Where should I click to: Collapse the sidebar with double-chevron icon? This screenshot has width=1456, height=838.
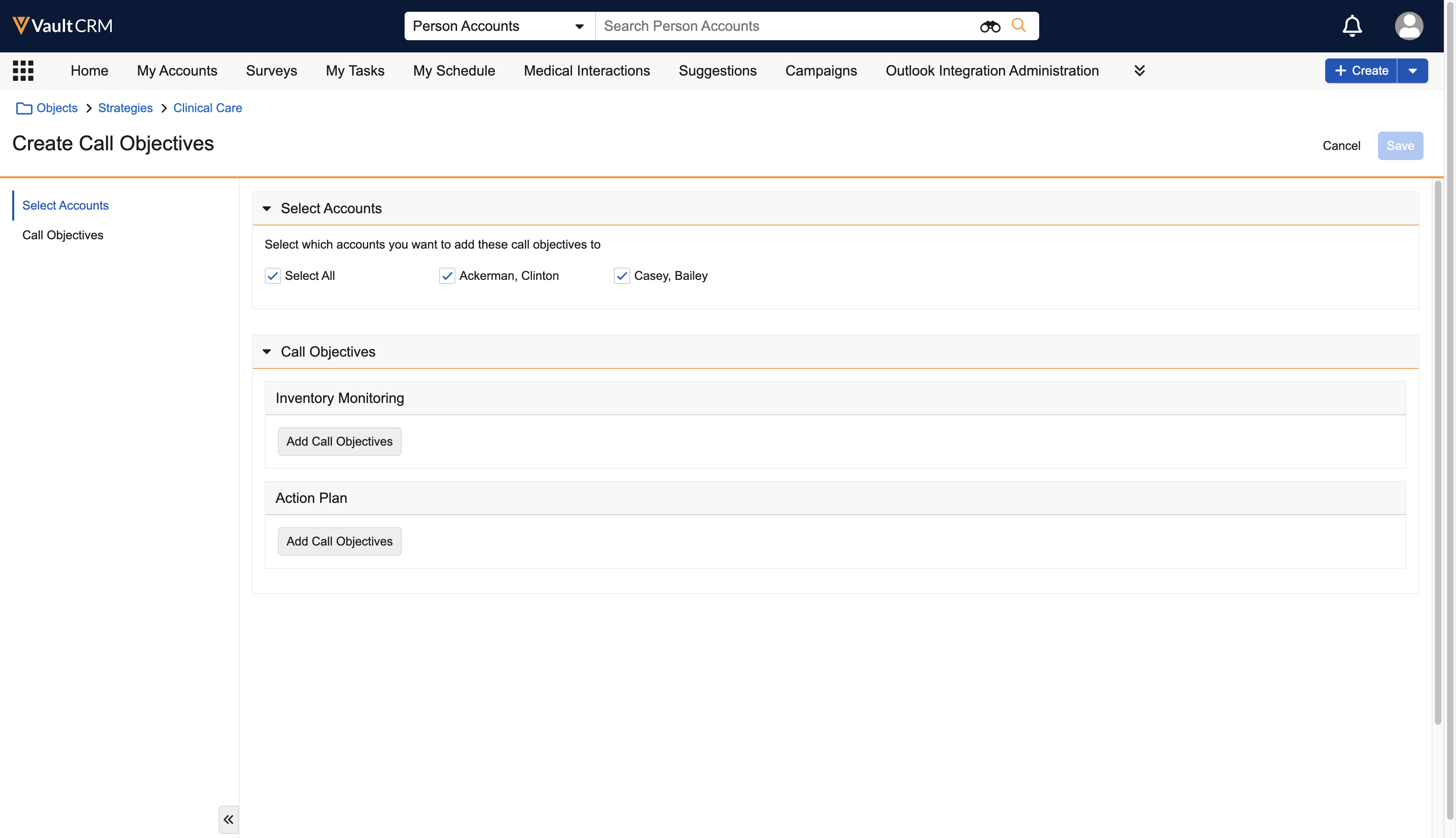(228, 819)
